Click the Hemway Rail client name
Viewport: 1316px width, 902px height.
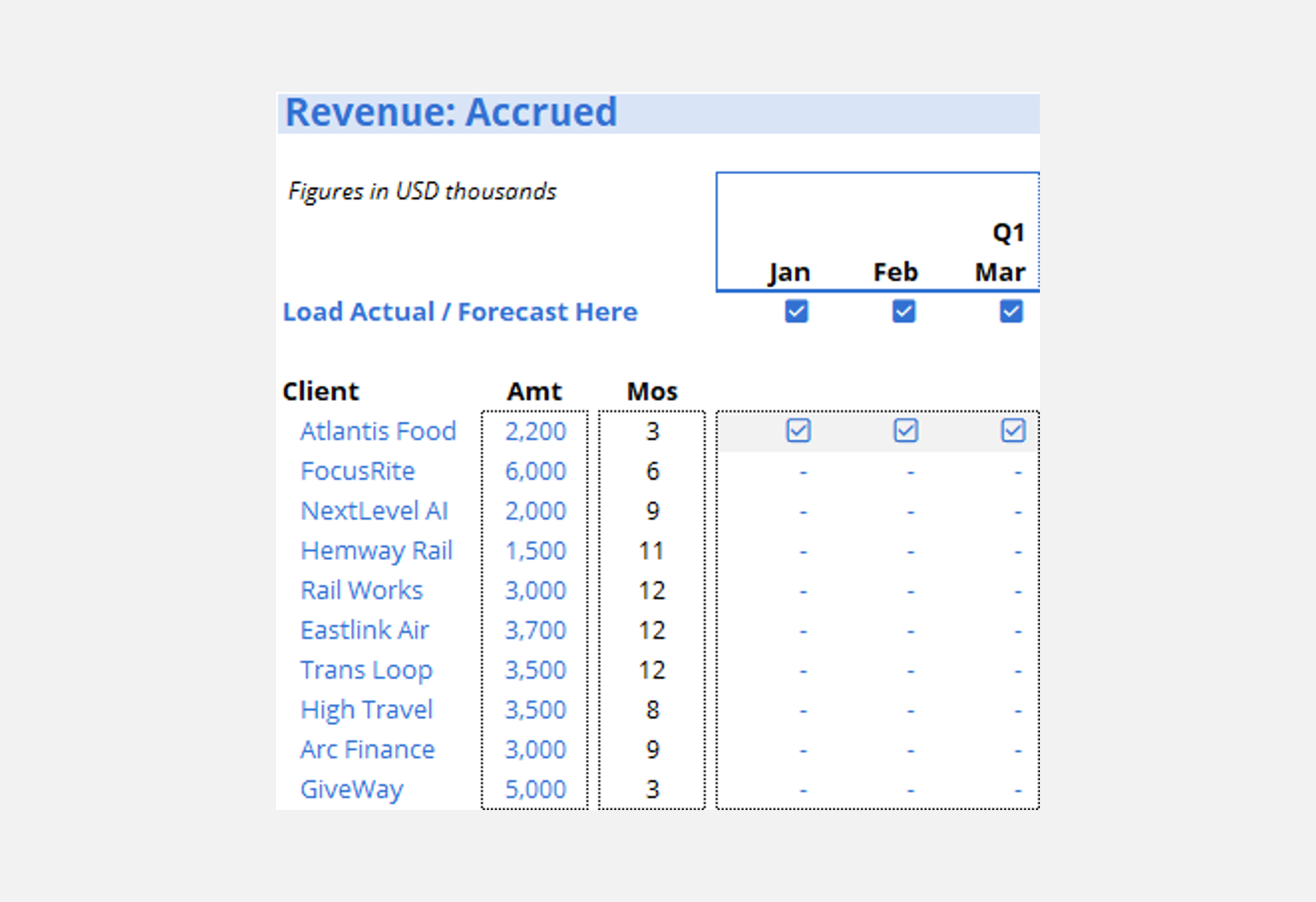click(x=376, y=551)
